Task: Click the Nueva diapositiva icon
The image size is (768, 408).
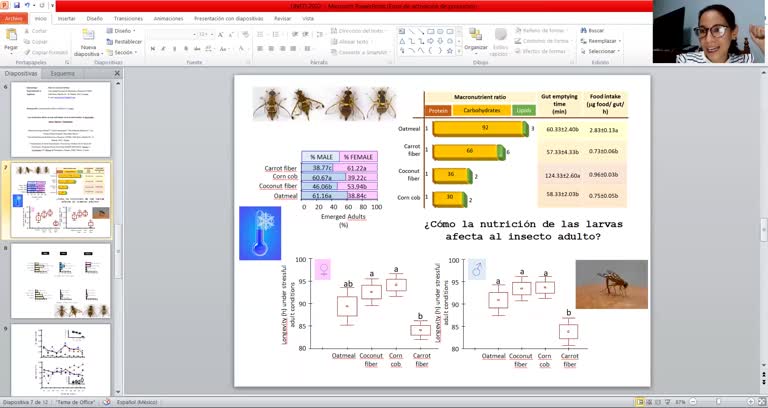Action: (89, 36)
